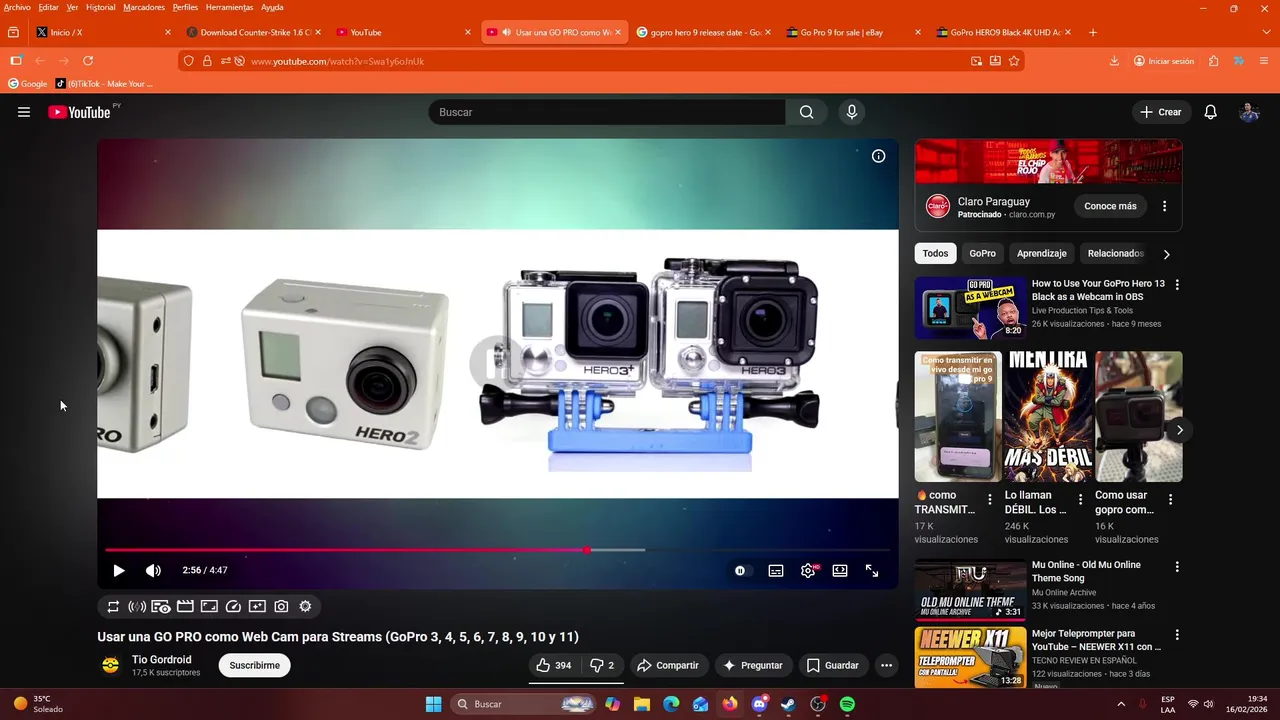This screenshot has width=1280, height=720.
Task: Open playback speed gauge icon
Action: (x=233, y=606)
